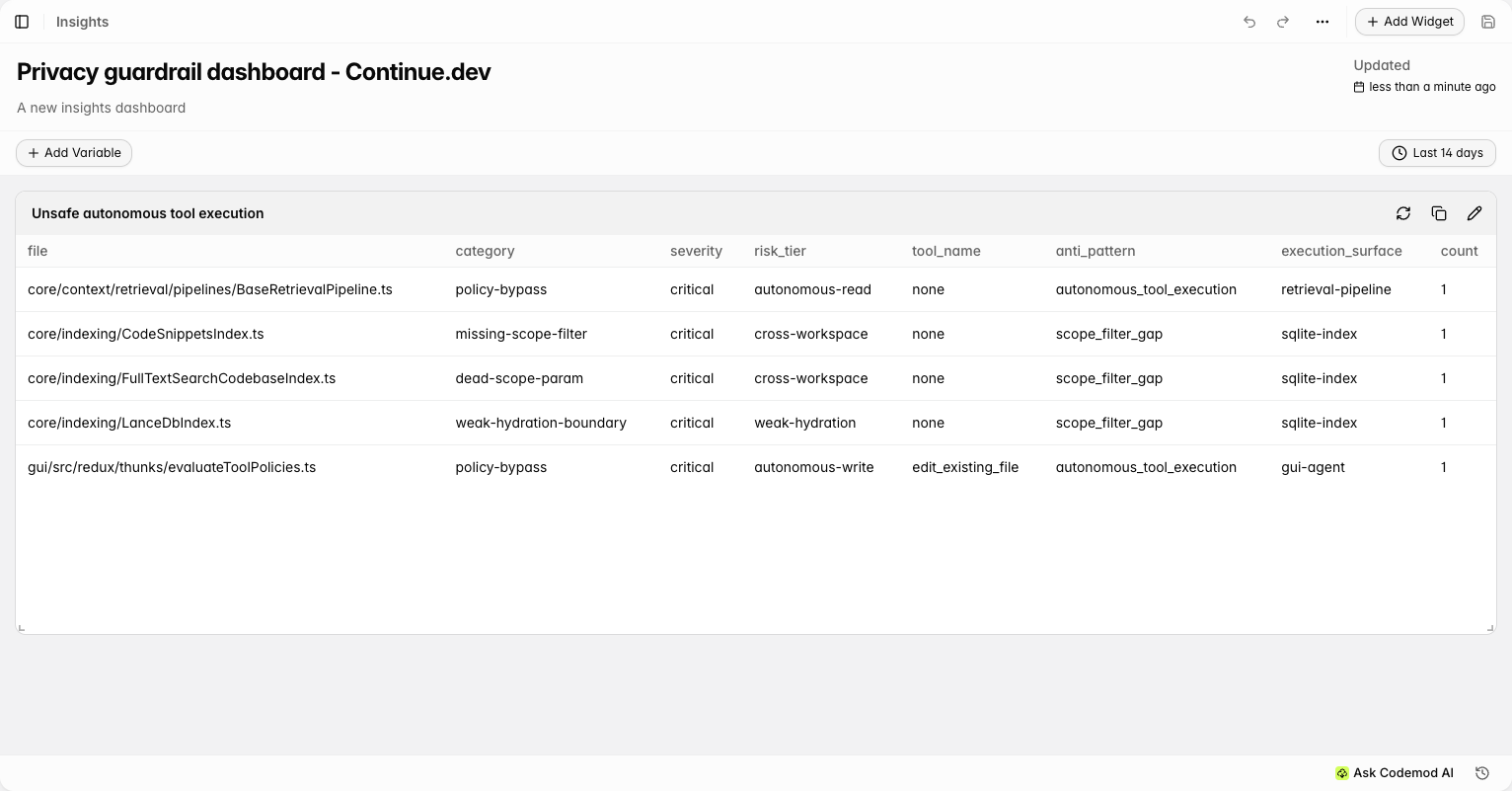
Task: Select the evaluateToolPolicies.ts file cell
Action: (172, 467)
